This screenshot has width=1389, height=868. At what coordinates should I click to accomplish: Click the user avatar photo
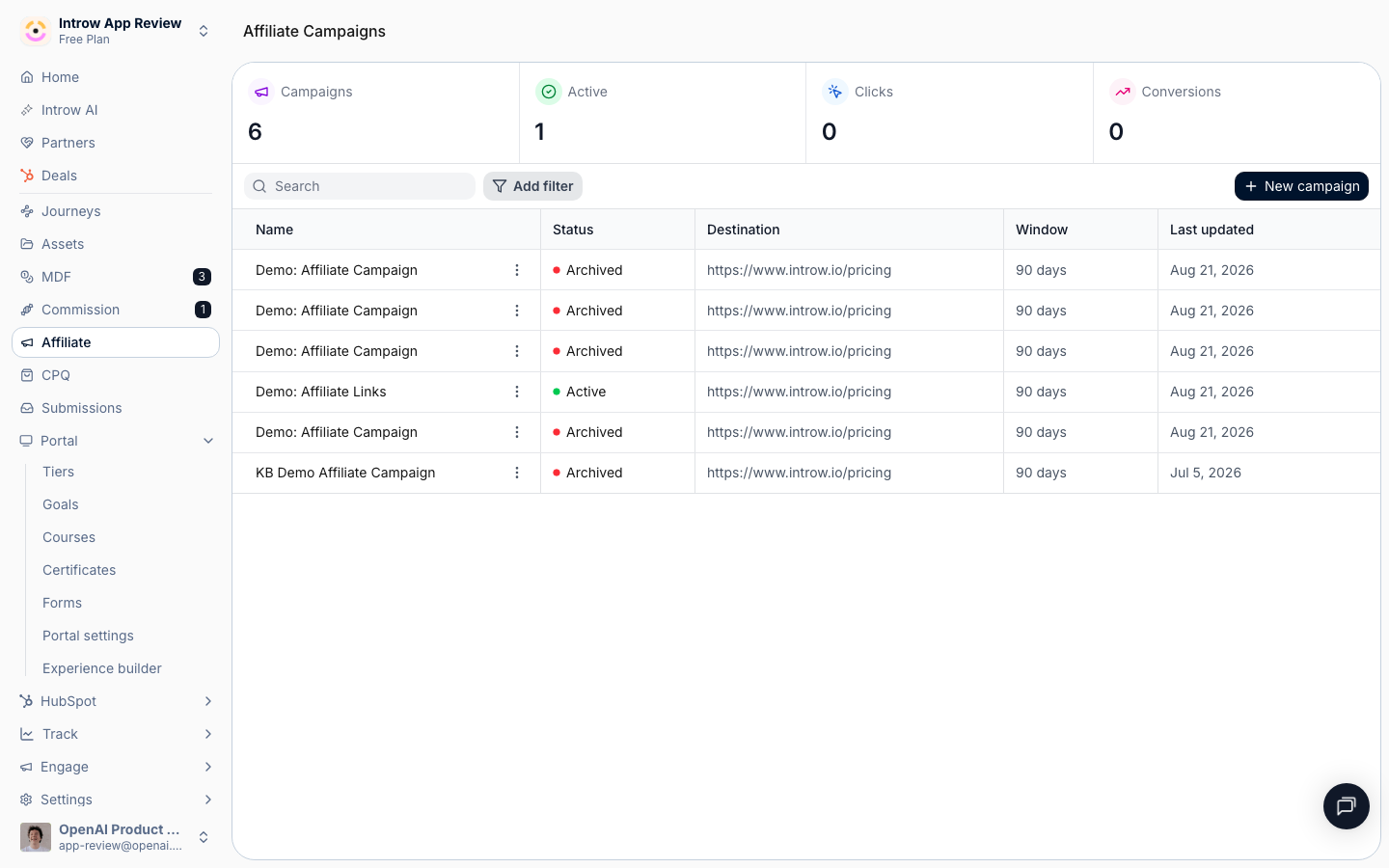(36, 837)
